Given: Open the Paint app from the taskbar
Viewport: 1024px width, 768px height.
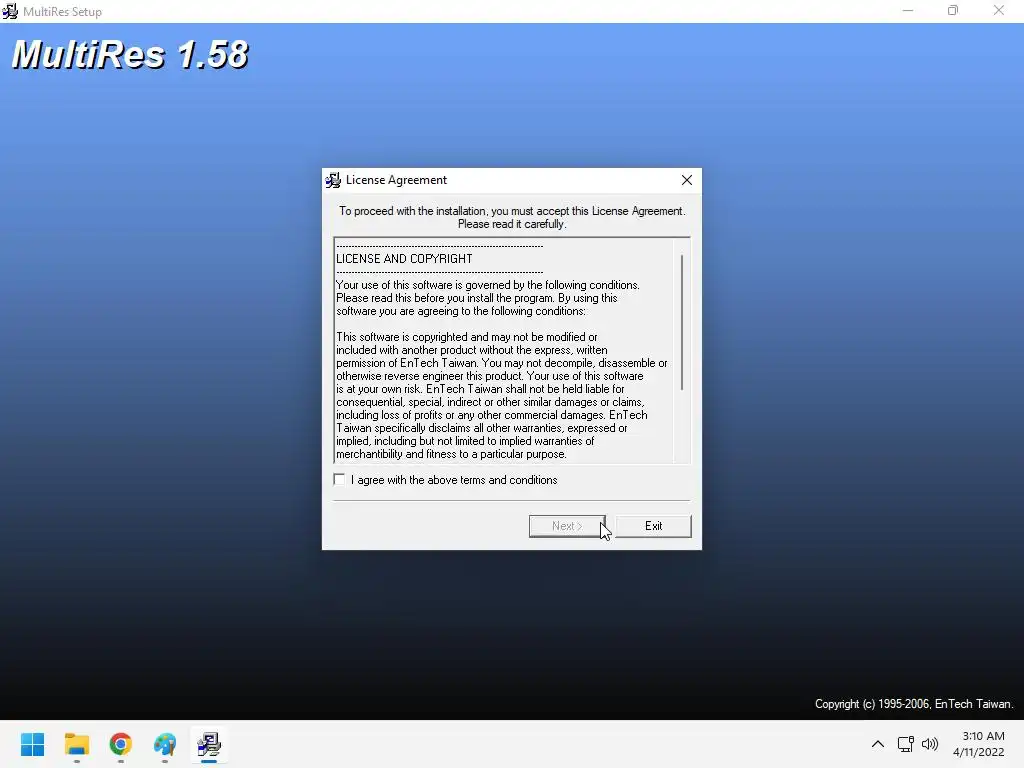Looking at the screenshot, I should click(x=165, y=744).
